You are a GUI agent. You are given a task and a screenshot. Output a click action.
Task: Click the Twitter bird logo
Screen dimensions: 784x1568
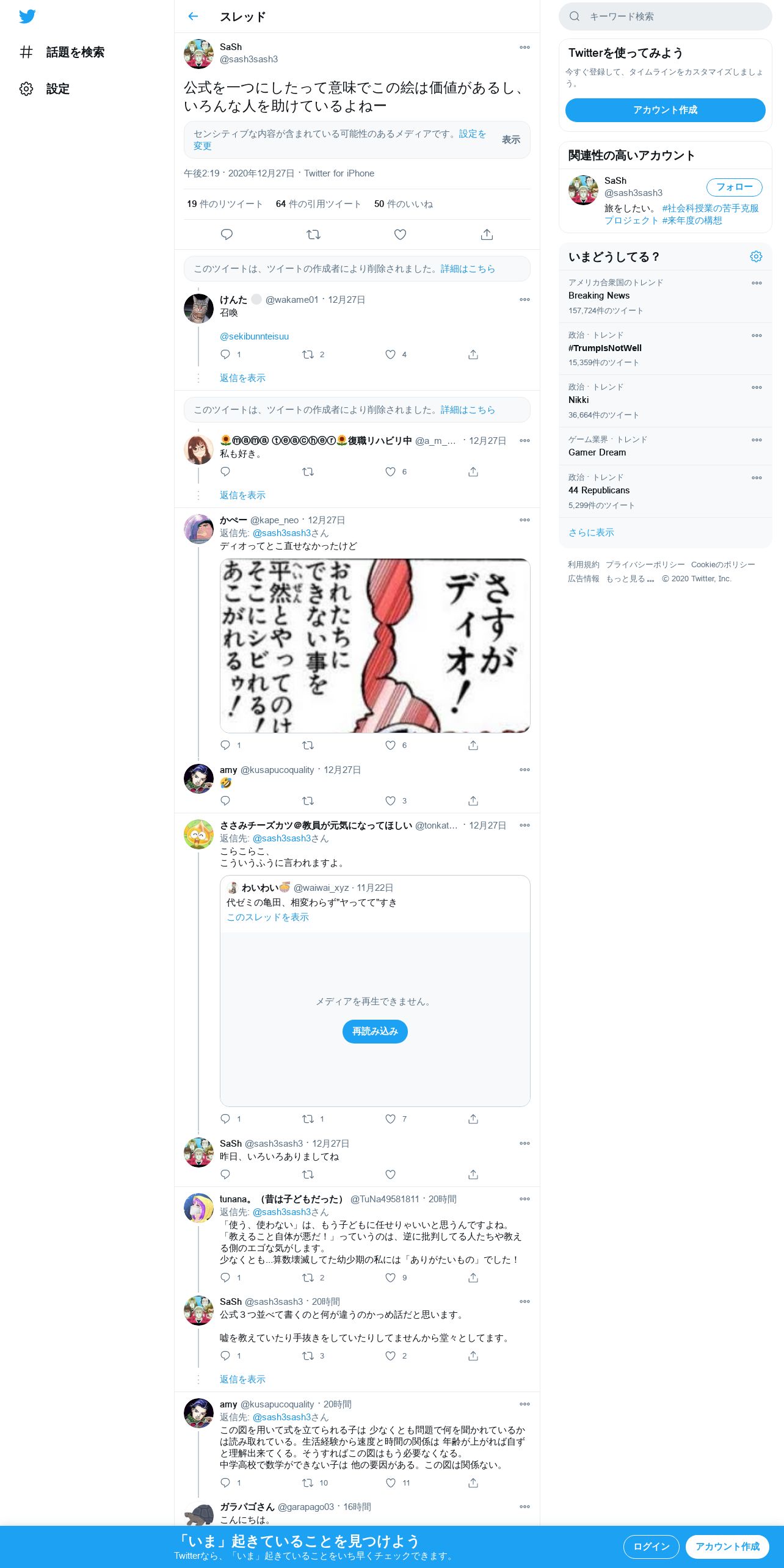(x=27, y=16)
